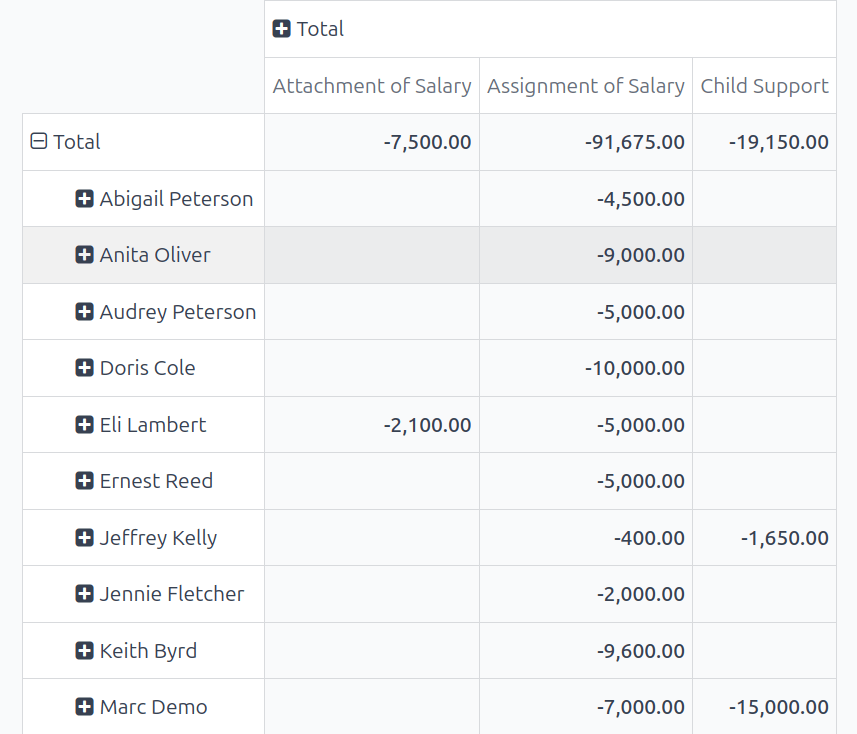The height and width of the screenshot is (734, 857).
Task: Click the plus icon next to Doris Cole
Action: [x=84, y=368]
